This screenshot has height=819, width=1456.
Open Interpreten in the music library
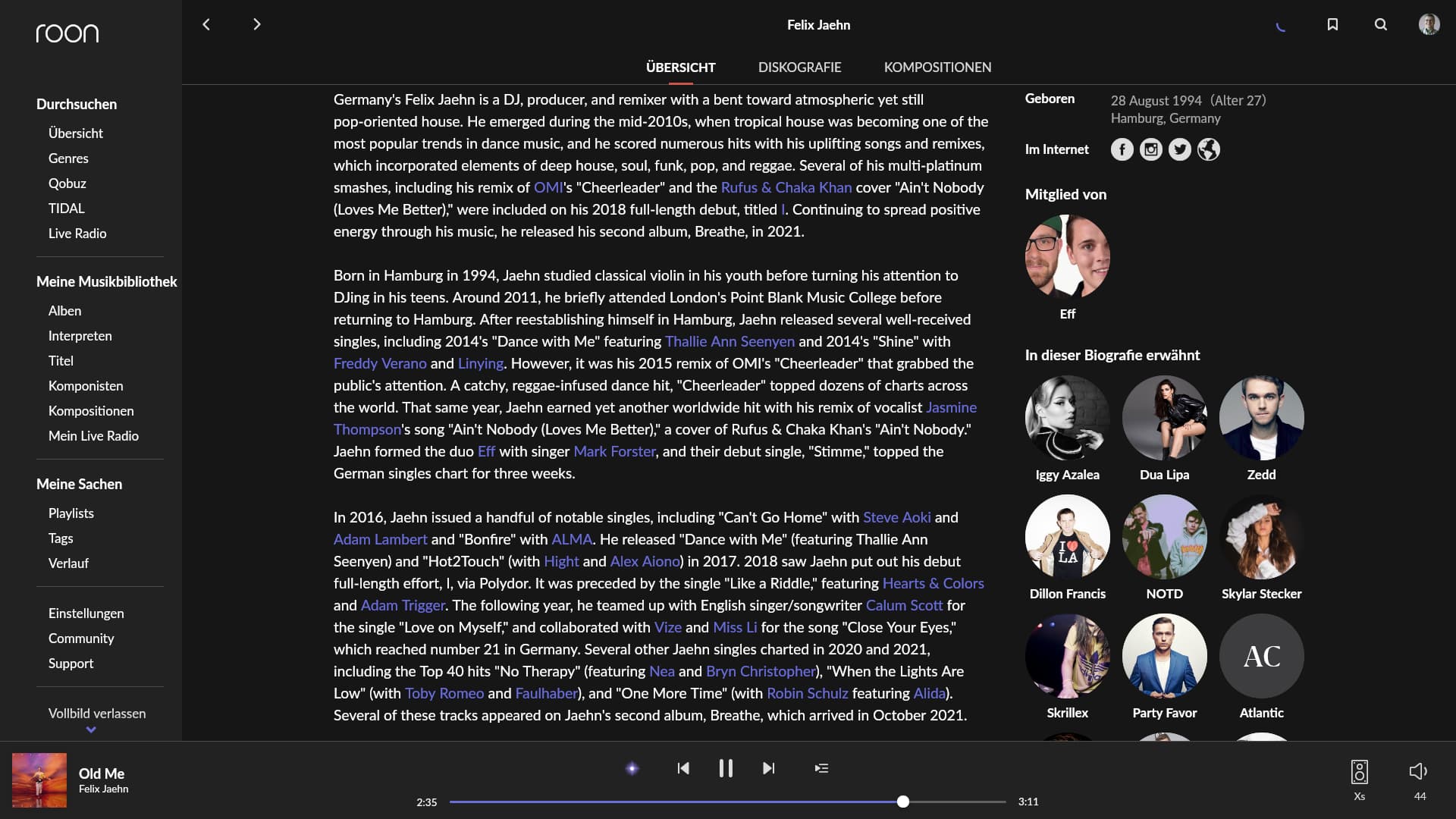point(80,336)
